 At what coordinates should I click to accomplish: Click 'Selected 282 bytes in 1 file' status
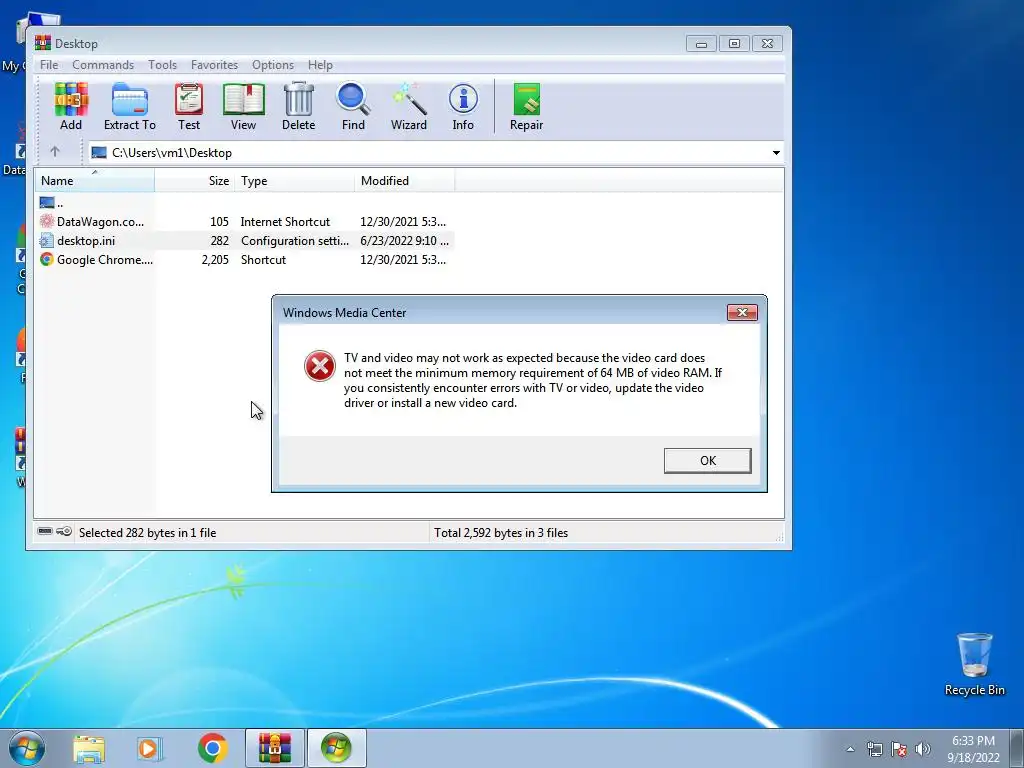(148, 533)
